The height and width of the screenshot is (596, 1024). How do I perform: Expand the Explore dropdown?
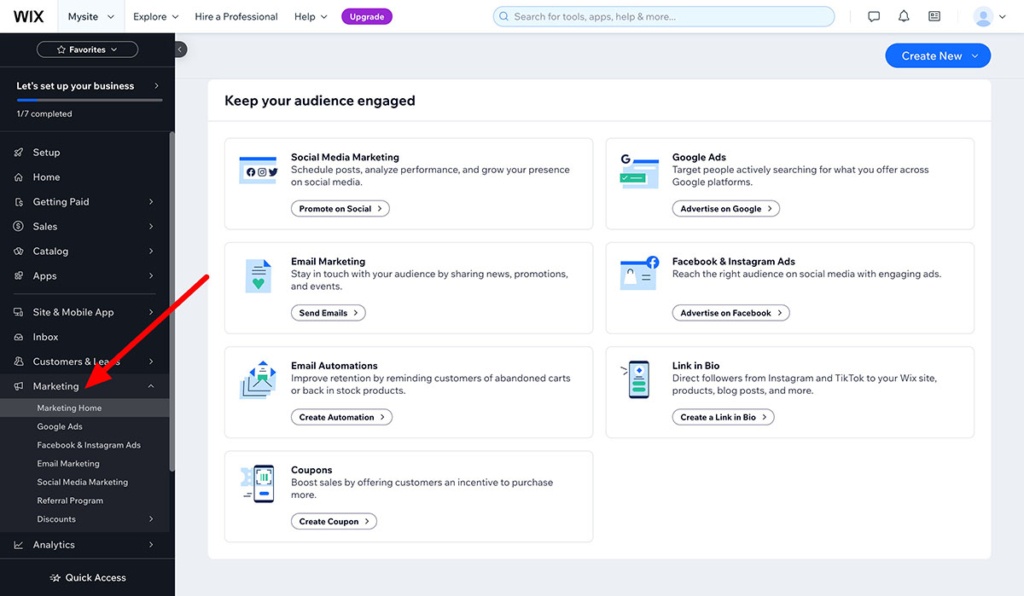[x=155, y=16]
